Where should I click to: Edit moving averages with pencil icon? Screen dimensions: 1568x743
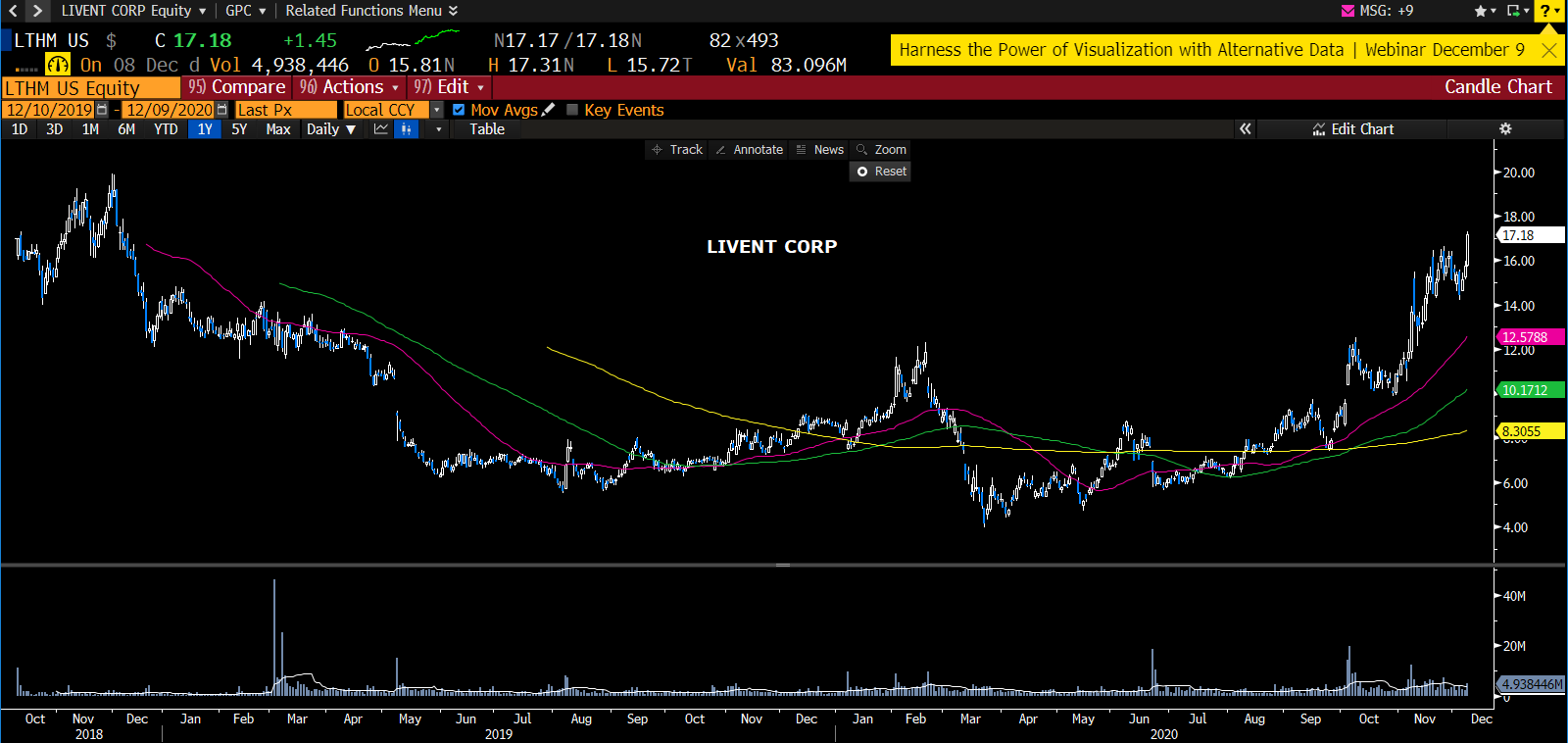click(548, 110)
